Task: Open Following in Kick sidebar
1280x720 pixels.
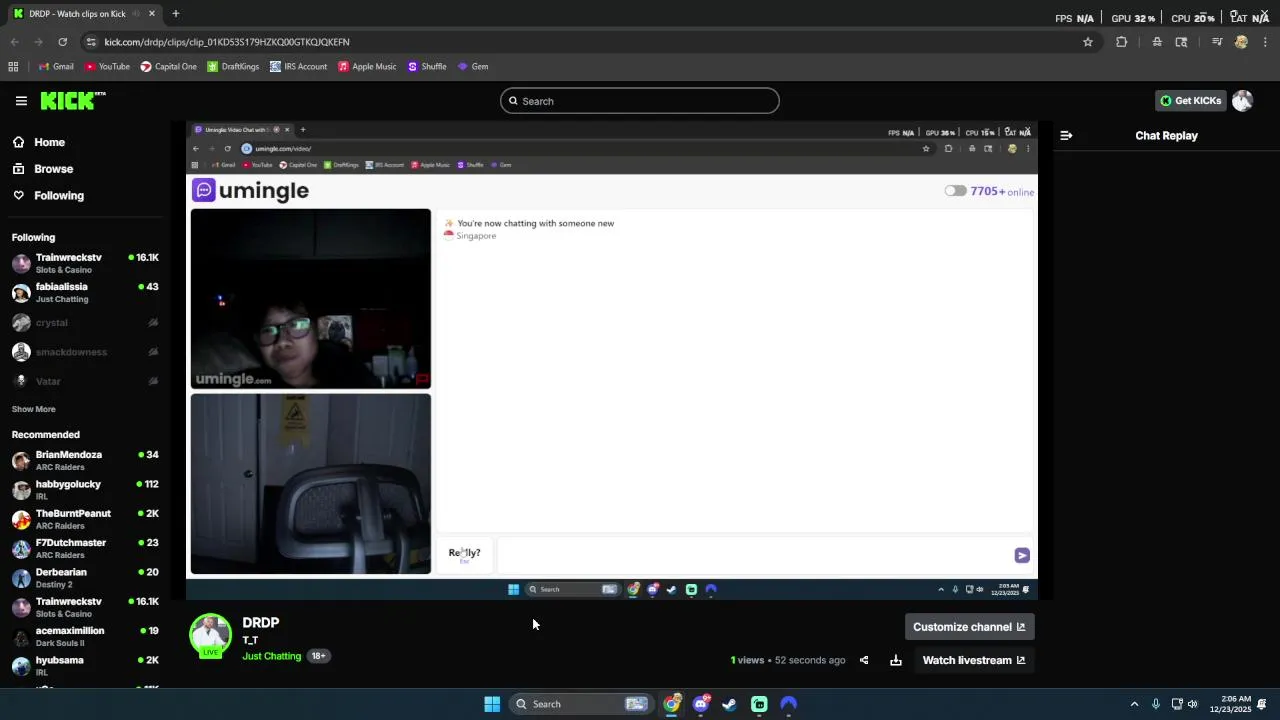Action: (x=58, y=196)
